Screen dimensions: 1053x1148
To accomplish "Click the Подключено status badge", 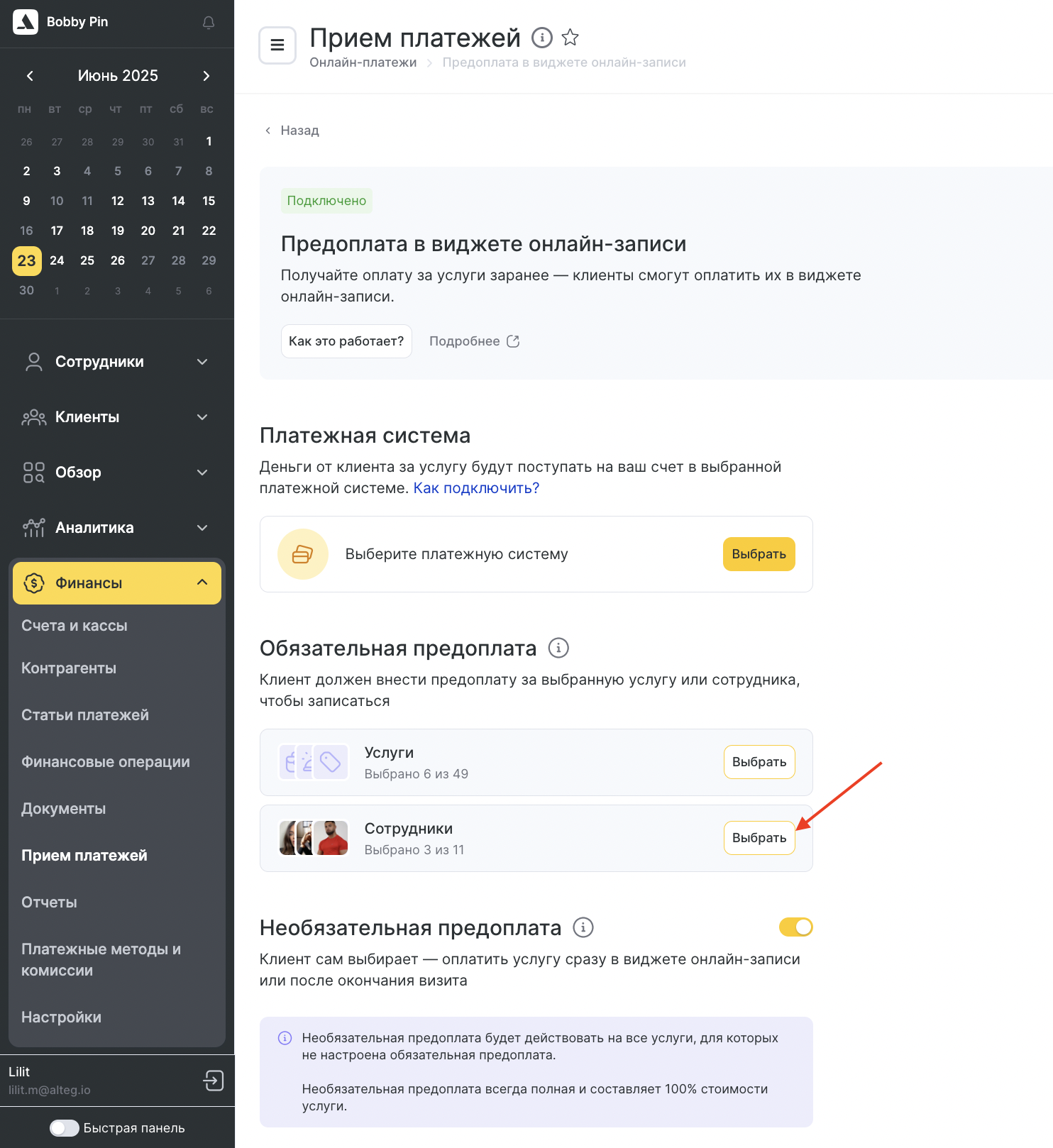I will pos(326,201).
